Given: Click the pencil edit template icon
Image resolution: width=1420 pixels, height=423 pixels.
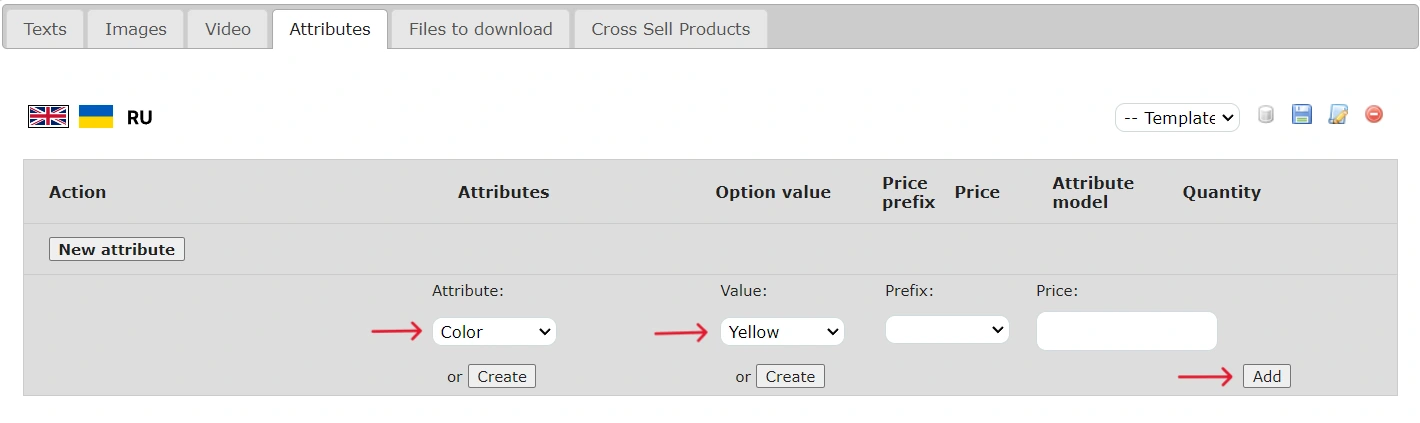Looking at the screenshot, I should pos(1338,115).
